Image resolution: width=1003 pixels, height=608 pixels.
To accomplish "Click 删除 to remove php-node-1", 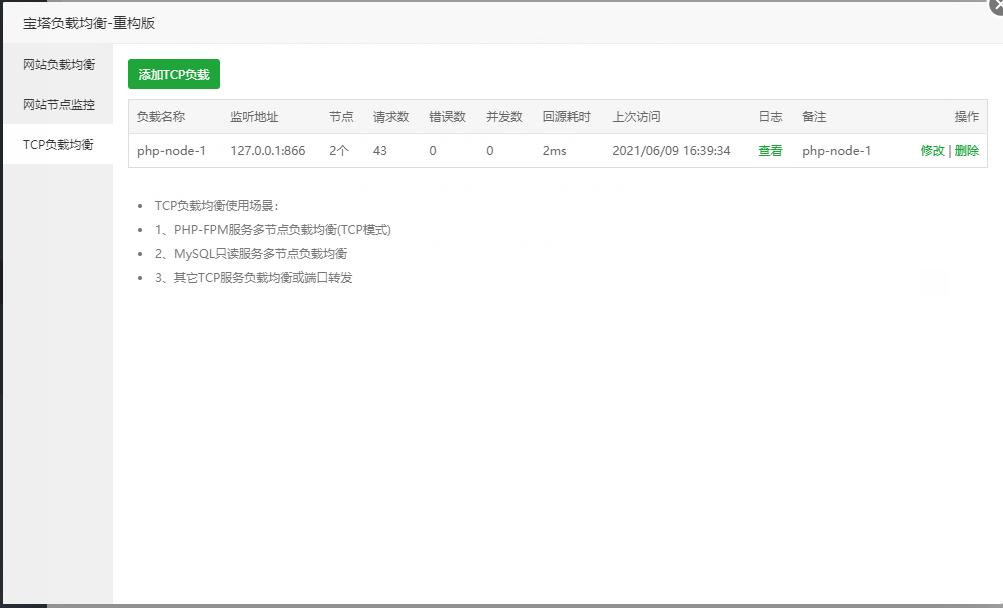I will (x=967, y=151).
